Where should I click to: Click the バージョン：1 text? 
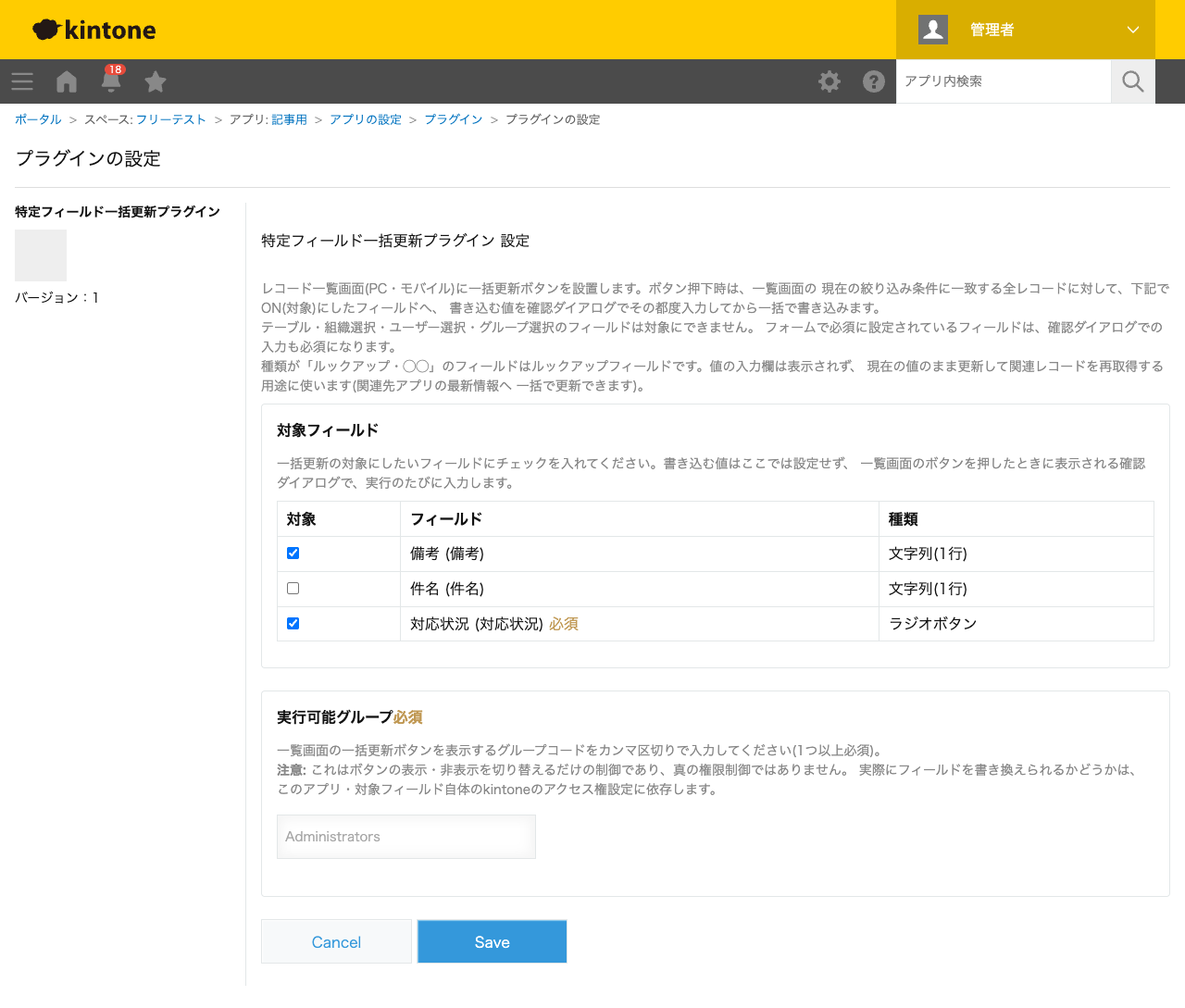[x=57, y=297]
